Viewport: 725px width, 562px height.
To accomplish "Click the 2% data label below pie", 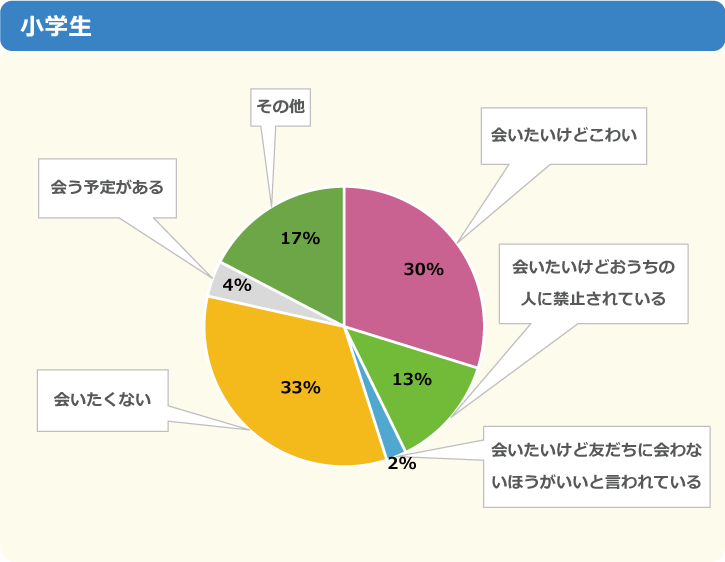I will [x=402, y=463].
